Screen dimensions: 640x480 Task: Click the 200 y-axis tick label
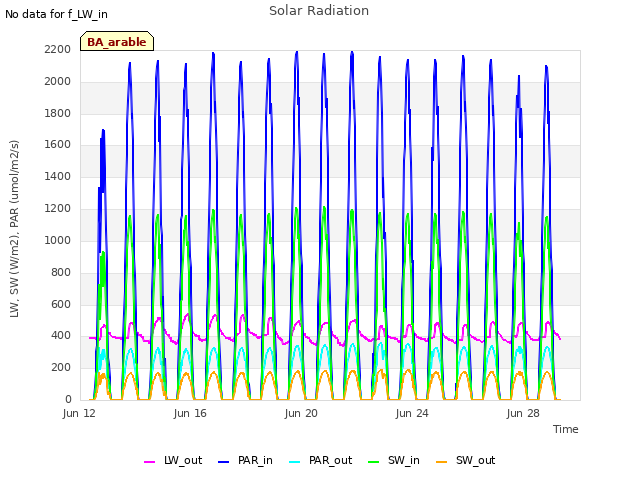(x=61, y=368)
